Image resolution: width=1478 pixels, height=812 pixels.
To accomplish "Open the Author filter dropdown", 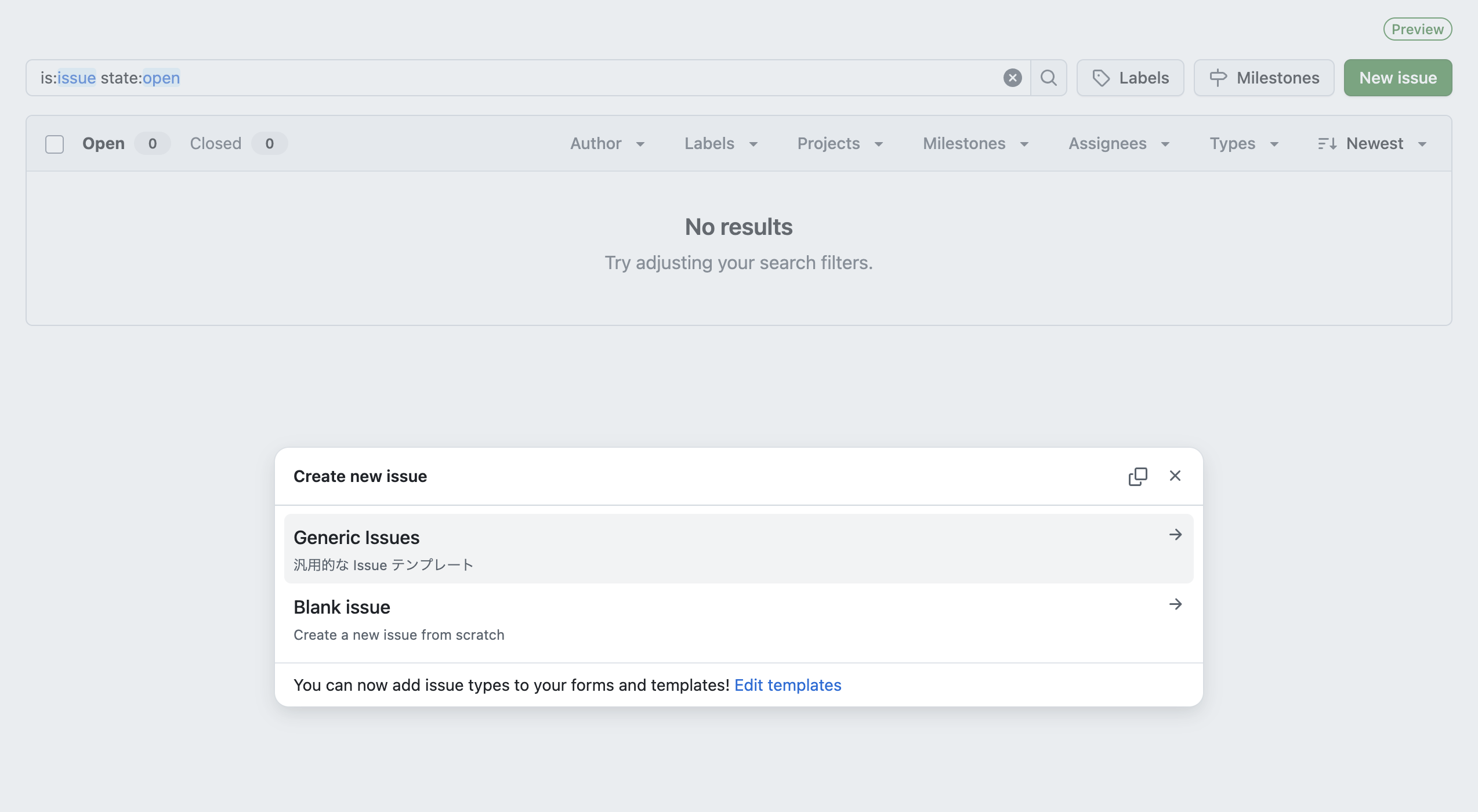I will click(607, 143).
